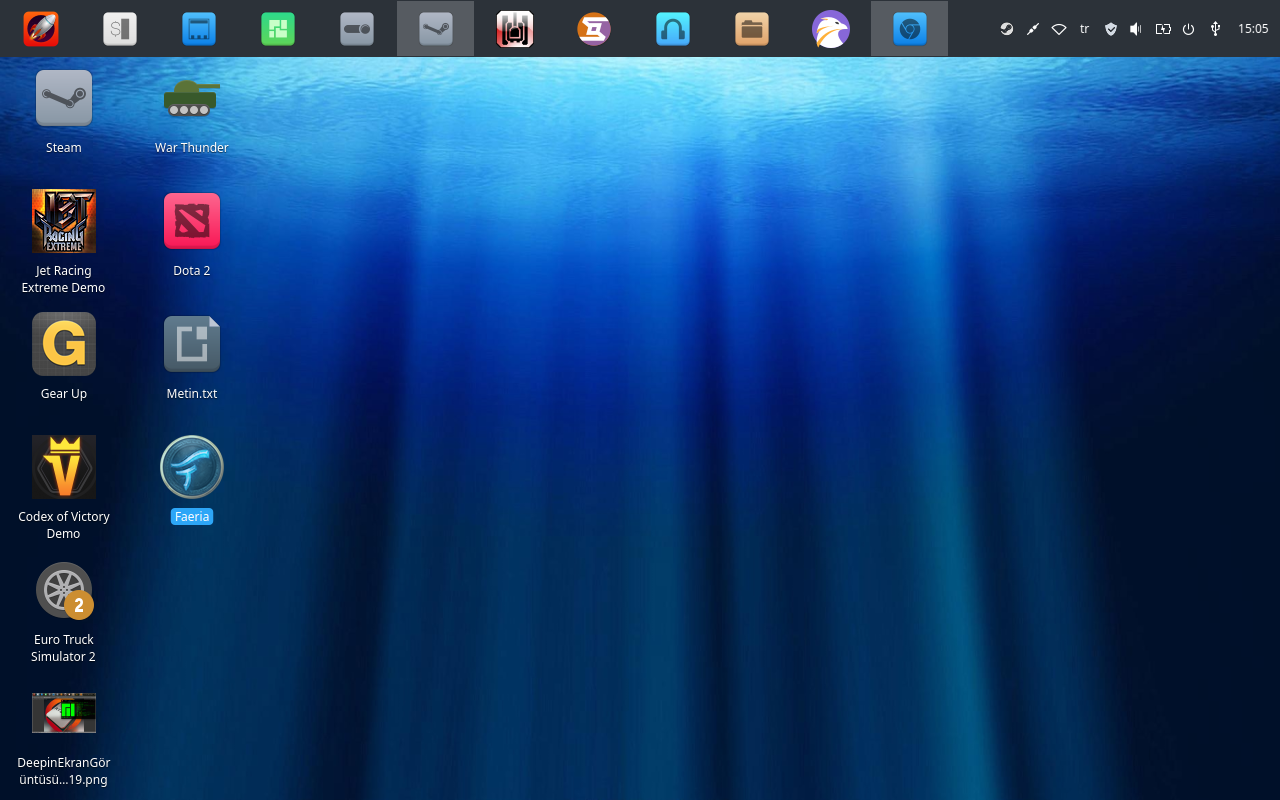Open the Wi-Fi network tray icon
The image size is (1280, 800).
[1059, 29]
